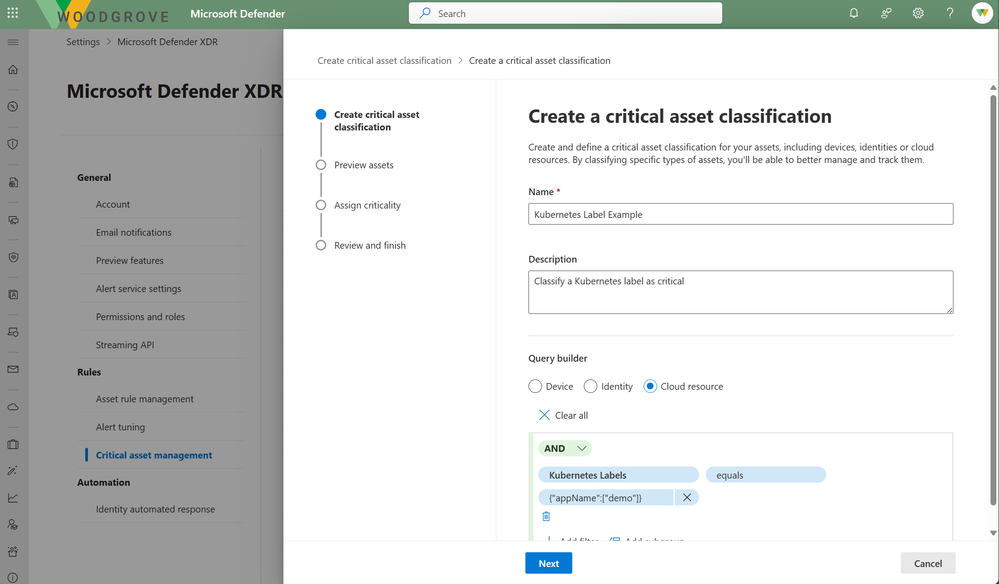The width and height of the screenshot is (999, 584).
Task: Open Preview features settings
Action: click(x=129, y=260)
